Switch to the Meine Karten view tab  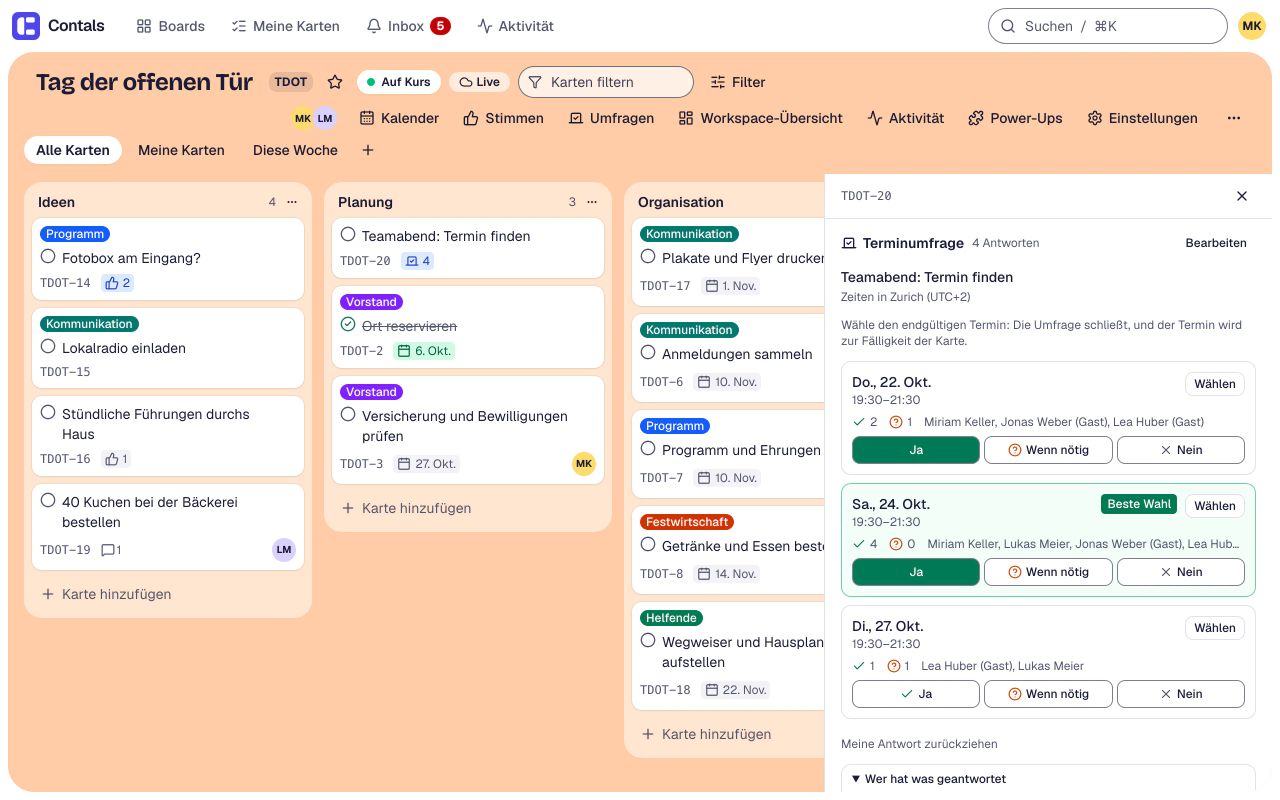coord(181,150)
